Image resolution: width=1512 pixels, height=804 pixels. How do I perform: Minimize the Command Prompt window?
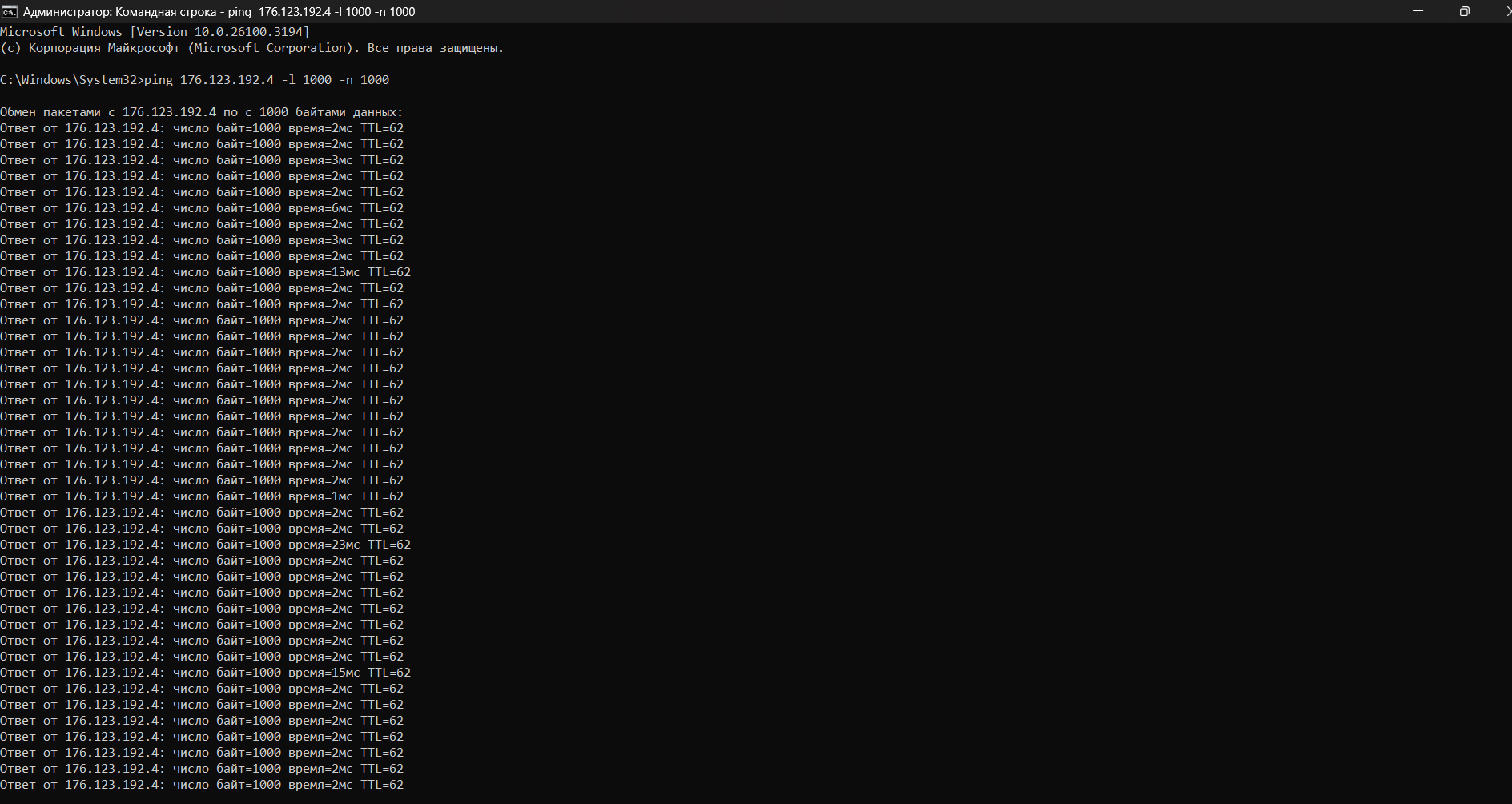(1418, 11)
